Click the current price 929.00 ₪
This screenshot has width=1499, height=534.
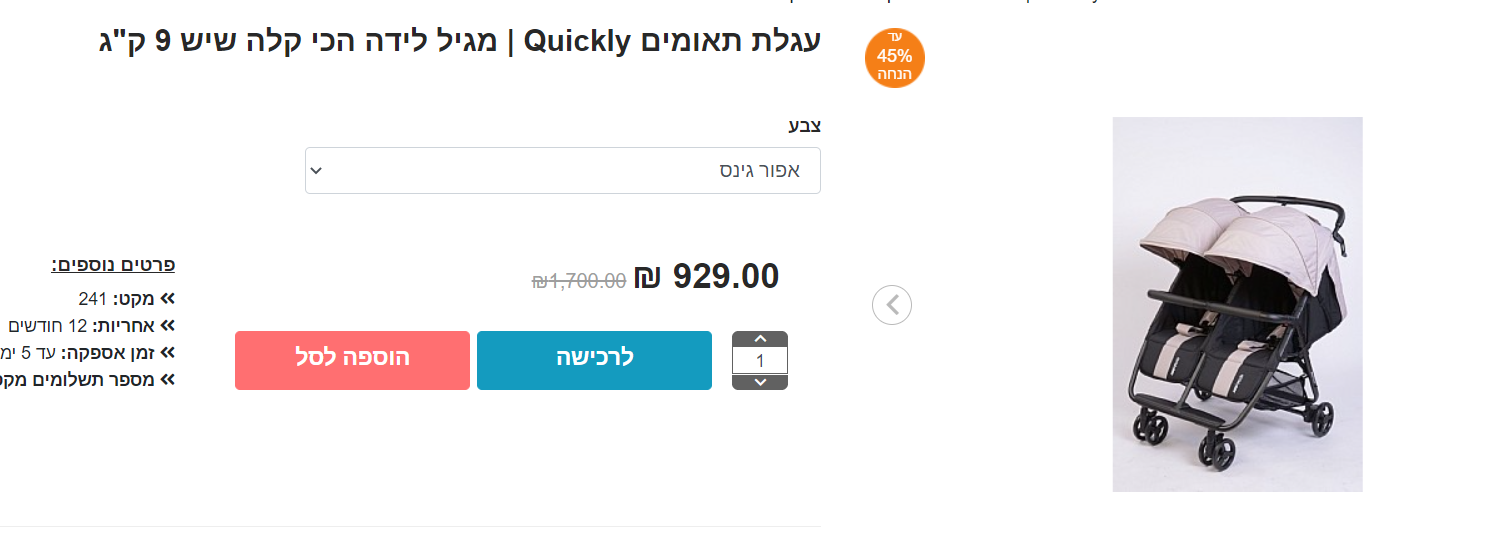pos(707,277)
